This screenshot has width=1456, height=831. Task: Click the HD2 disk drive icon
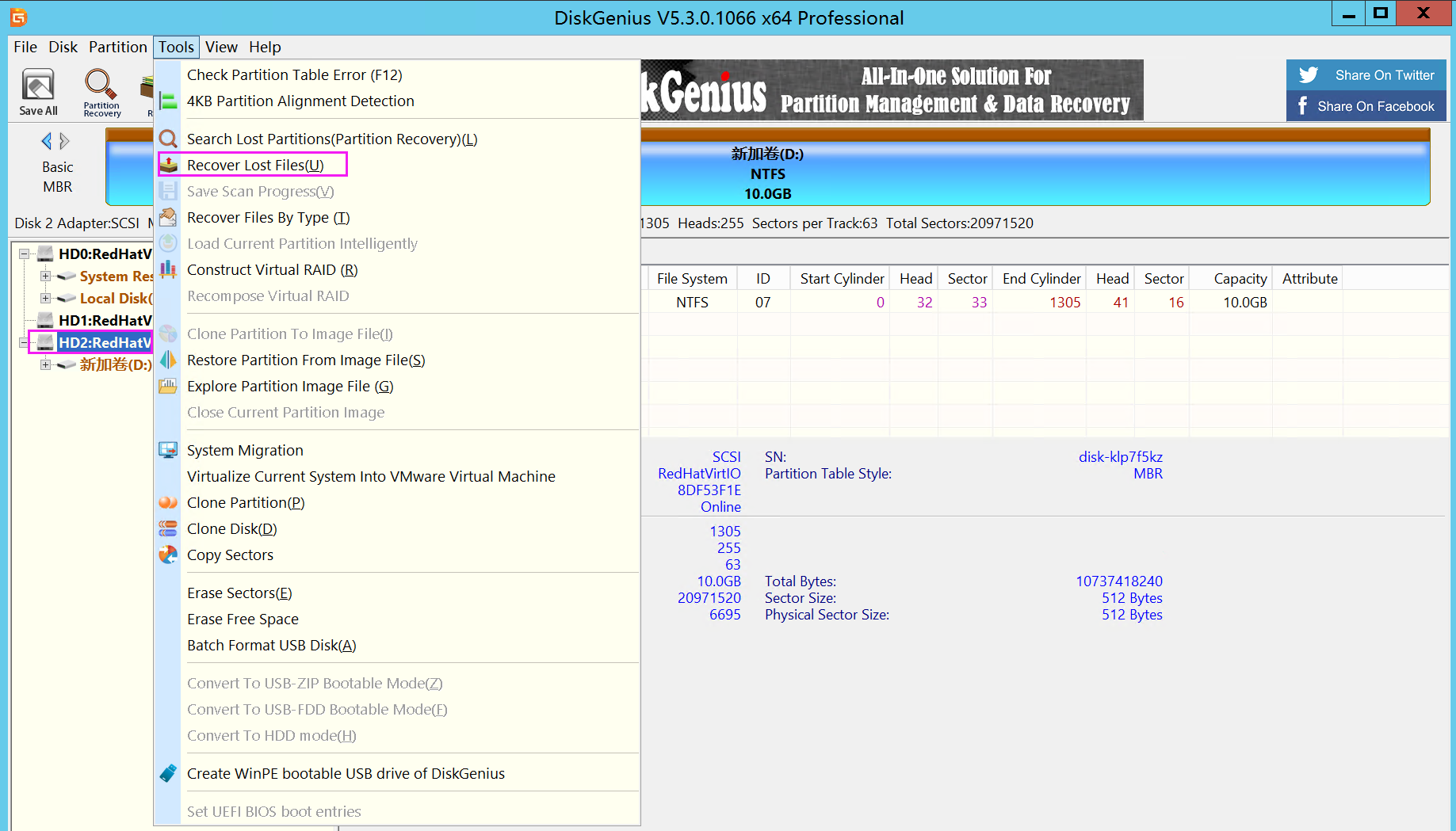tap(46, 343)
